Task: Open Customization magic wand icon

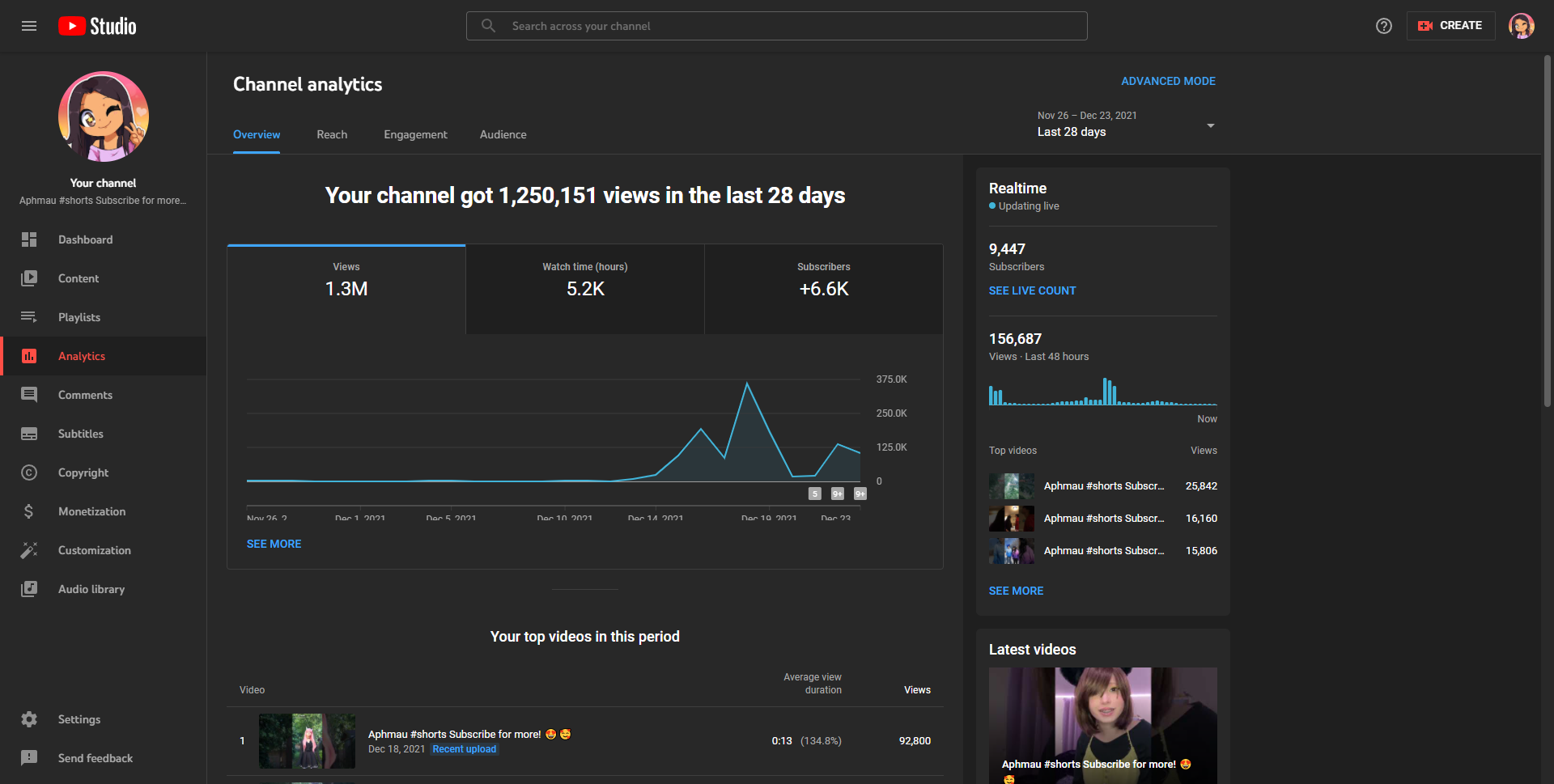Action: pos(29,550)
